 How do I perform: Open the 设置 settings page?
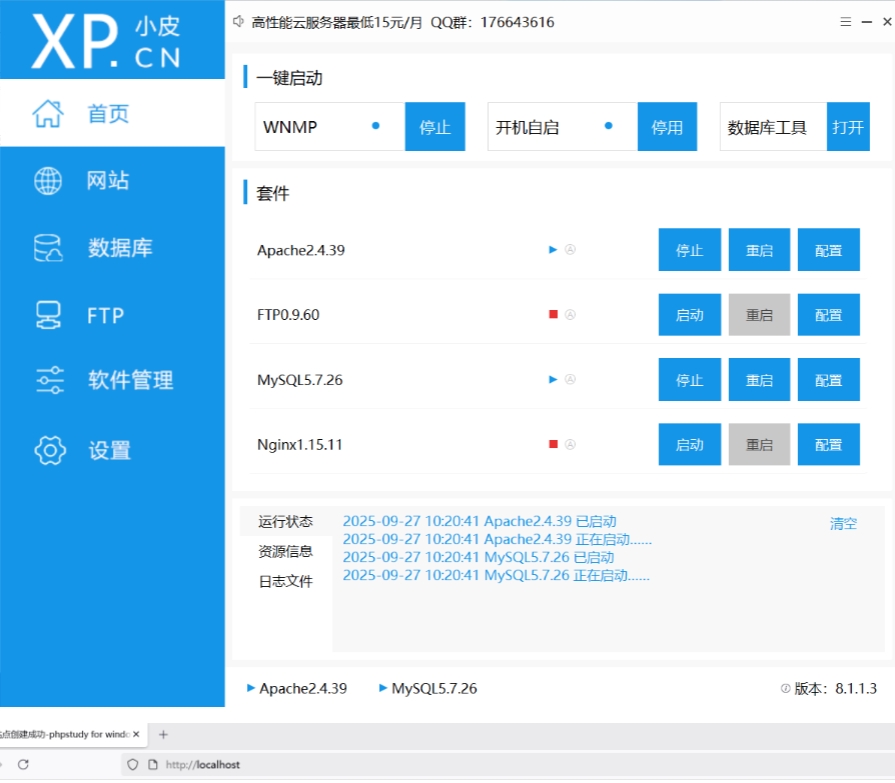pyautogui.click(x=112, y=450)
